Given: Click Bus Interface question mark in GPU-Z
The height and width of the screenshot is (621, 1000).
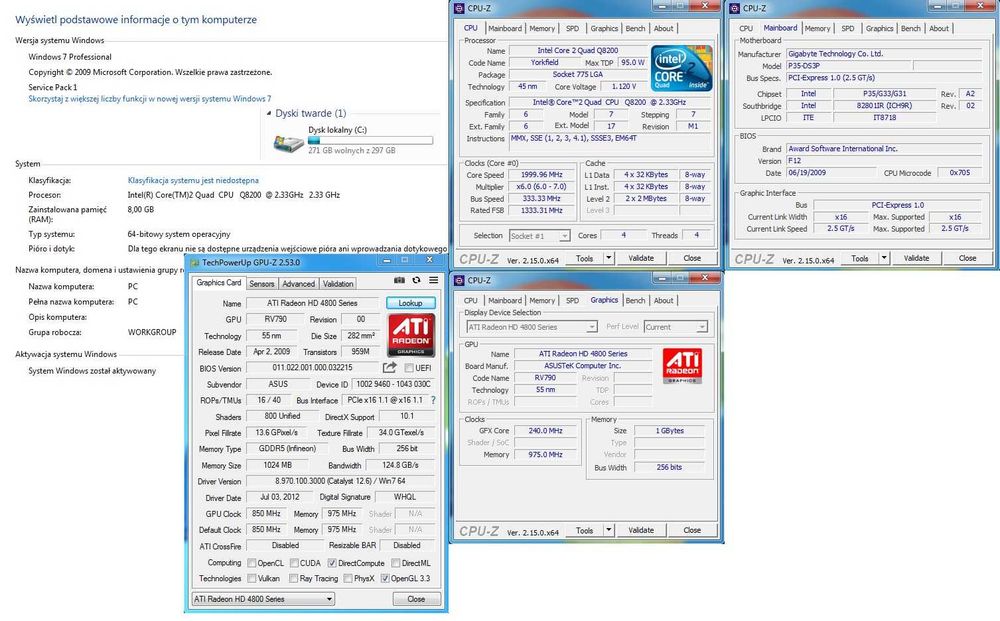Looking at the screenshot, I should point(433,400).
